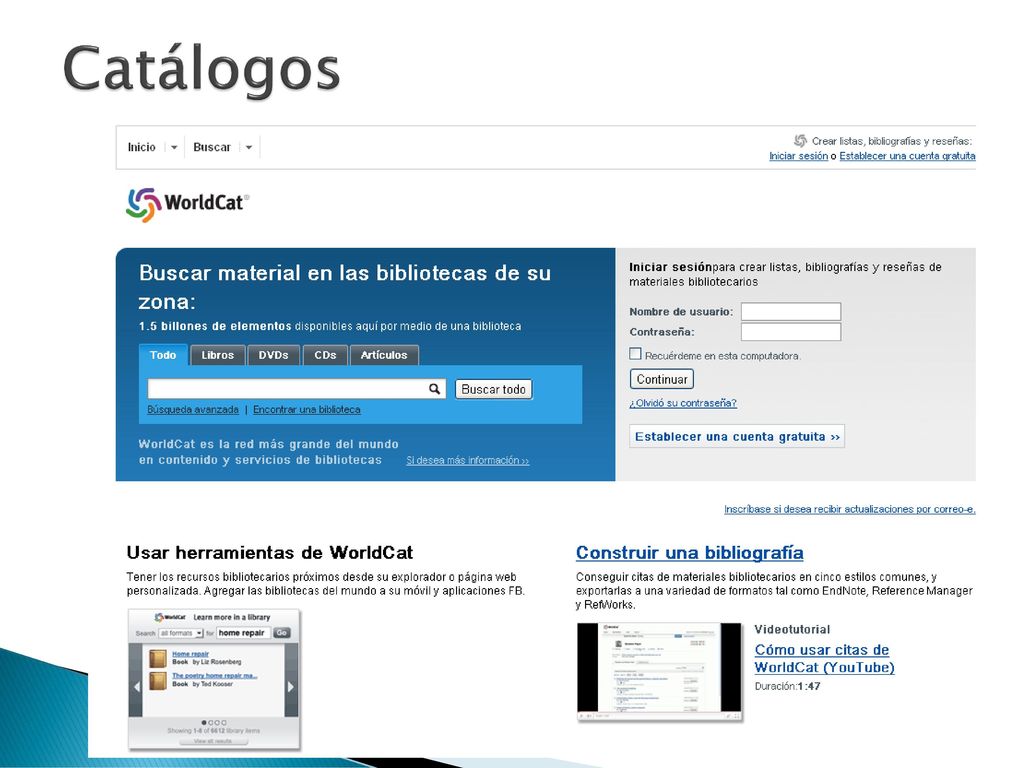
Task: Click the Videotutorial label
Action: click(x=792, y=630)
